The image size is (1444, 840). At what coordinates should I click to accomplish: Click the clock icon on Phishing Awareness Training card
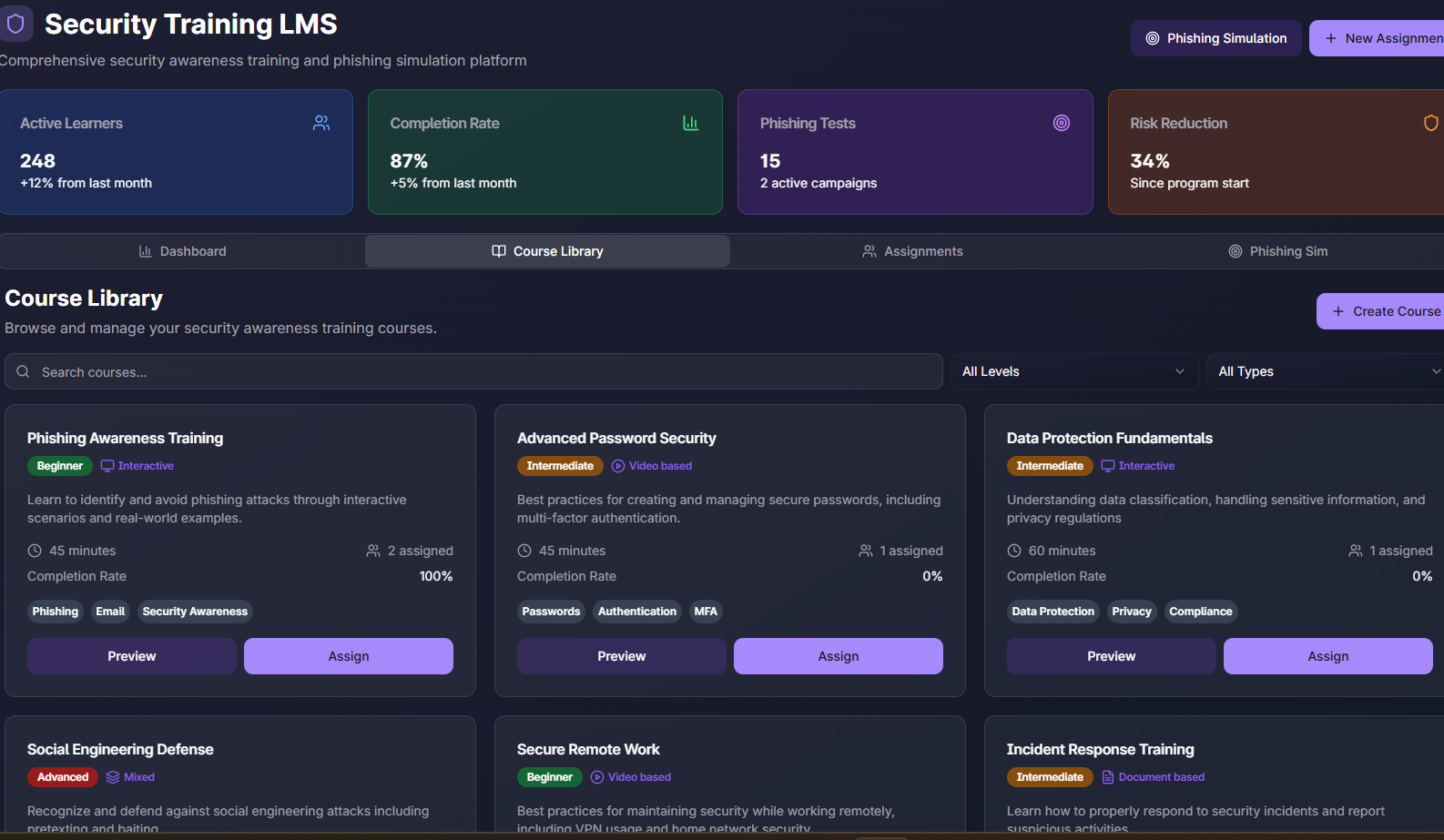click(35, 551)
